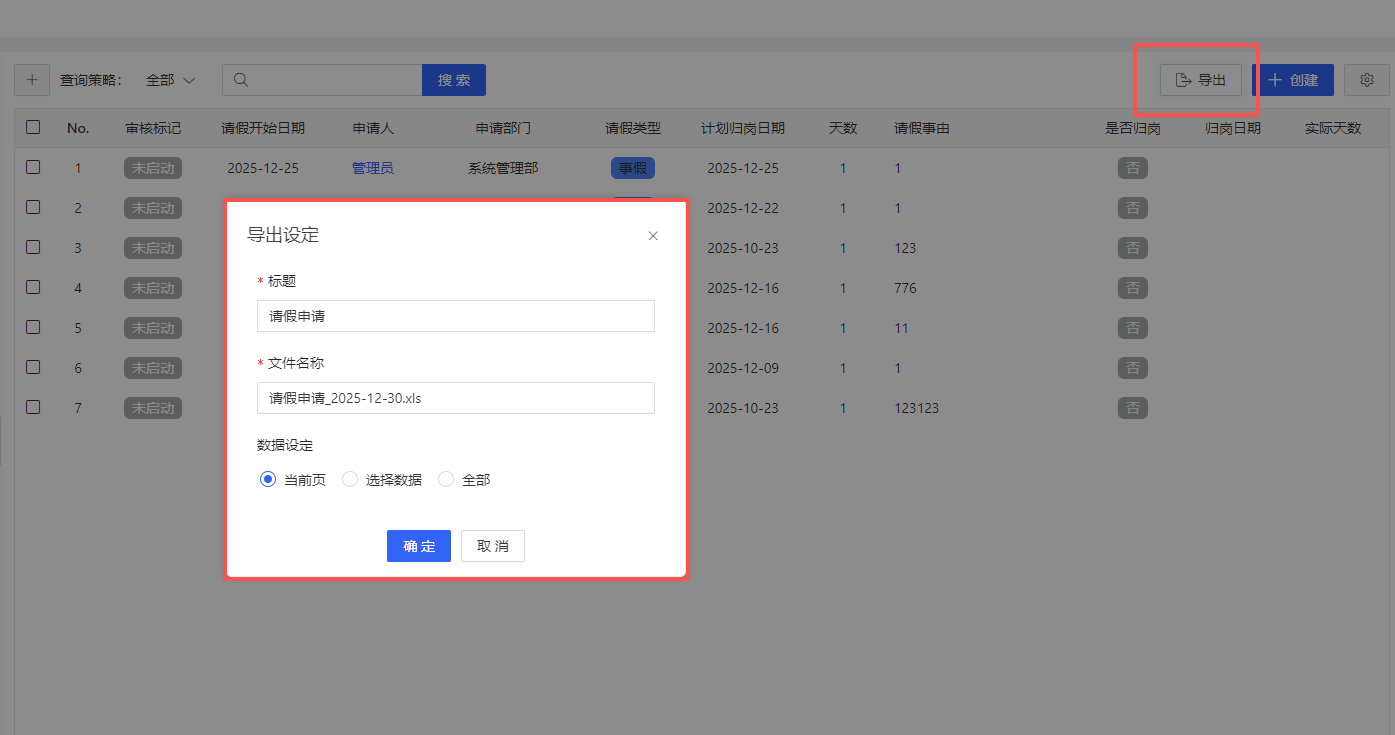Select the 全部 radio option in dialog

[x=446, y=480]
